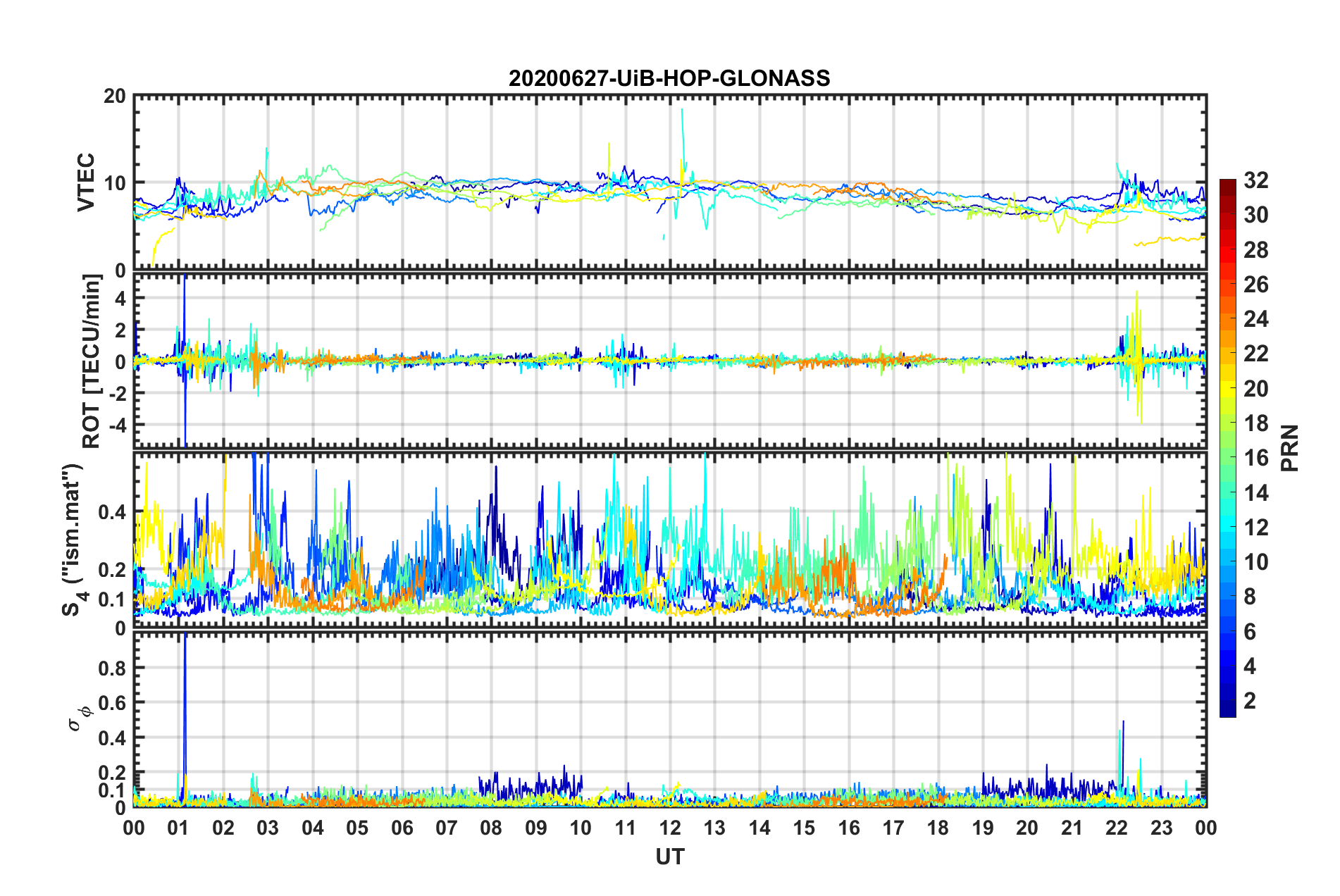This screenshot has width=1340, height=896.
Task: Click colorbar tick label 32
Action: (x=1256, y=180)
